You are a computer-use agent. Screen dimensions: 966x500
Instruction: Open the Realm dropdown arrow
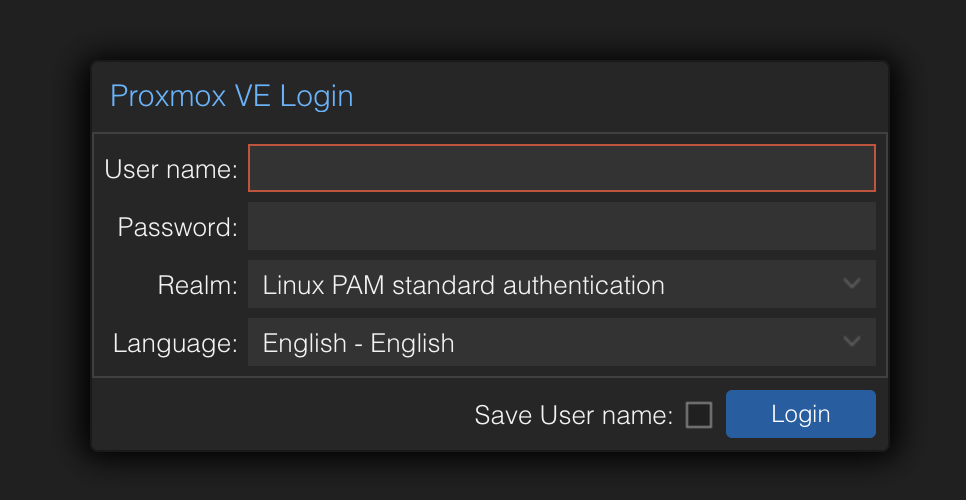point(851,284)
